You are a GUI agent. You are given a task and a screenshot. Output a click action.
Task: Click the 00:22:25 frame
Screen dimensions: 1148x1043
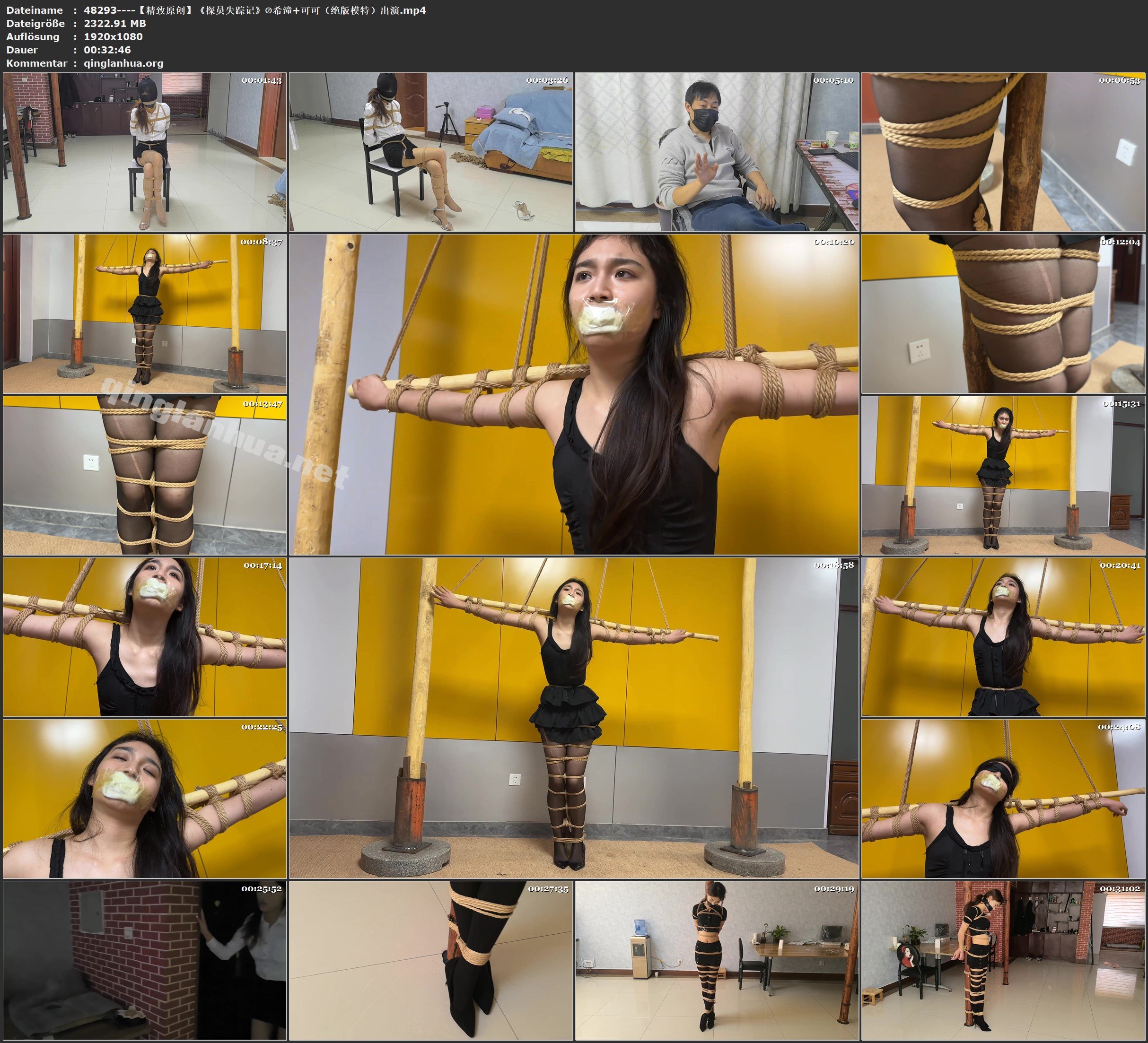click(145, 798)
